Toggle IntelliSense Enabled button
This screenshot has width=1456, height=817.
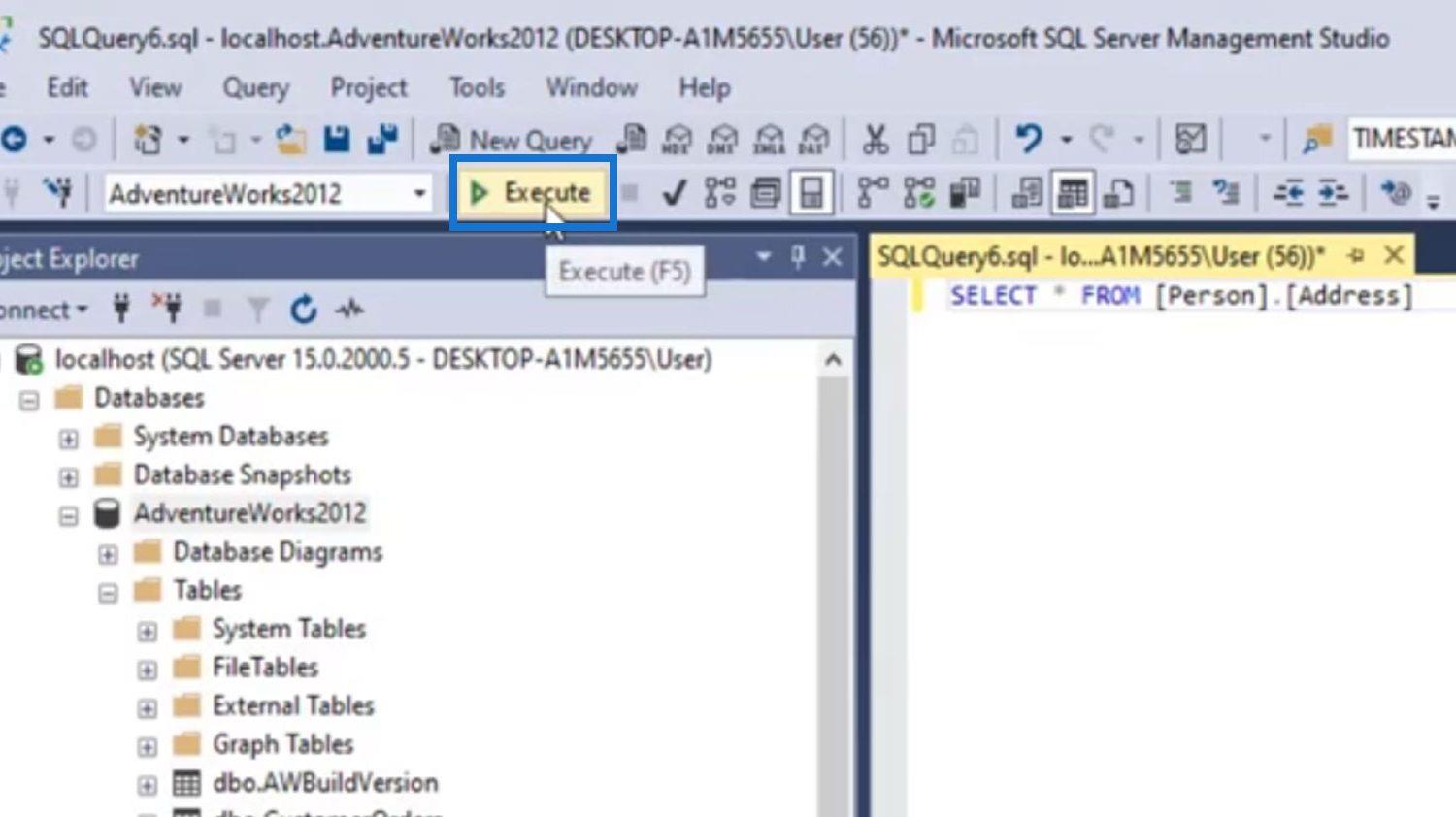(x=811, y=193)
